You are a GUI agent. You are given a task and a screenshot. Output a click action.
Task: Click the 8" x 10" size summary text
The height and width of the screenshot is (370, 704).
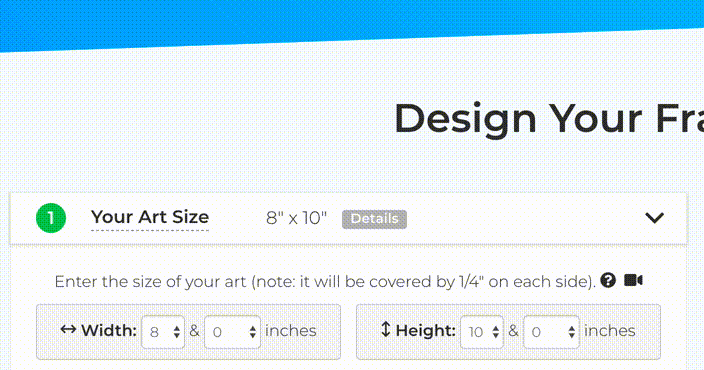[296, 218]
